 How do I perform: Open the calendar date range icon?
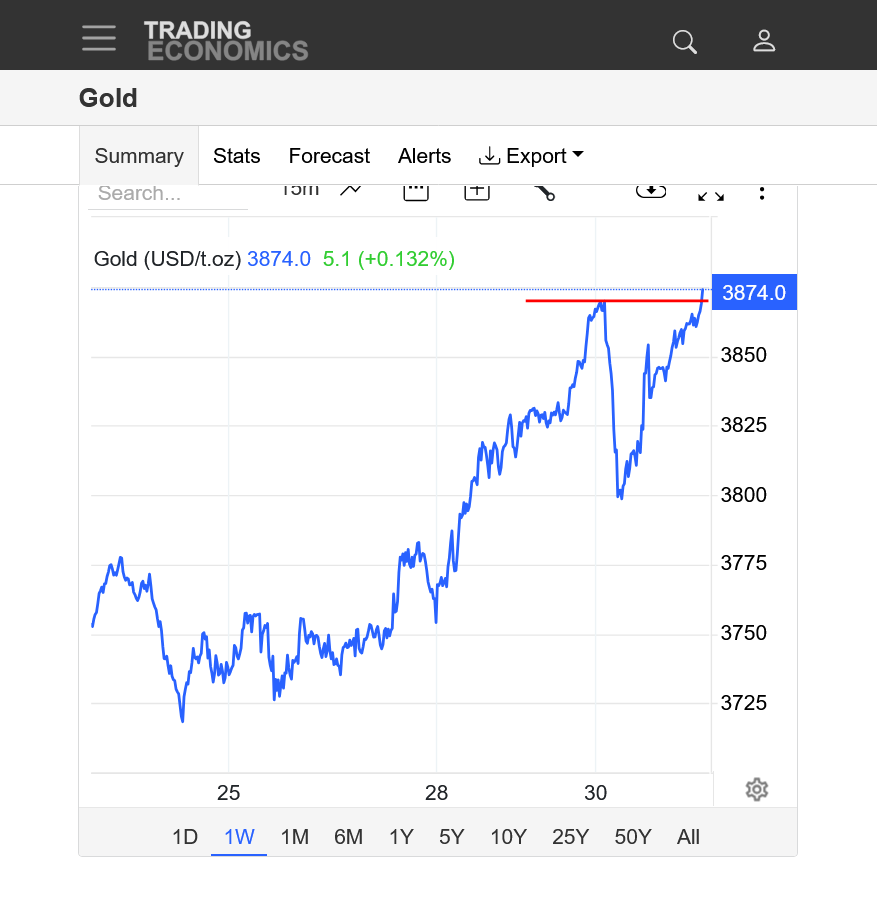click(x=416, y=191)
